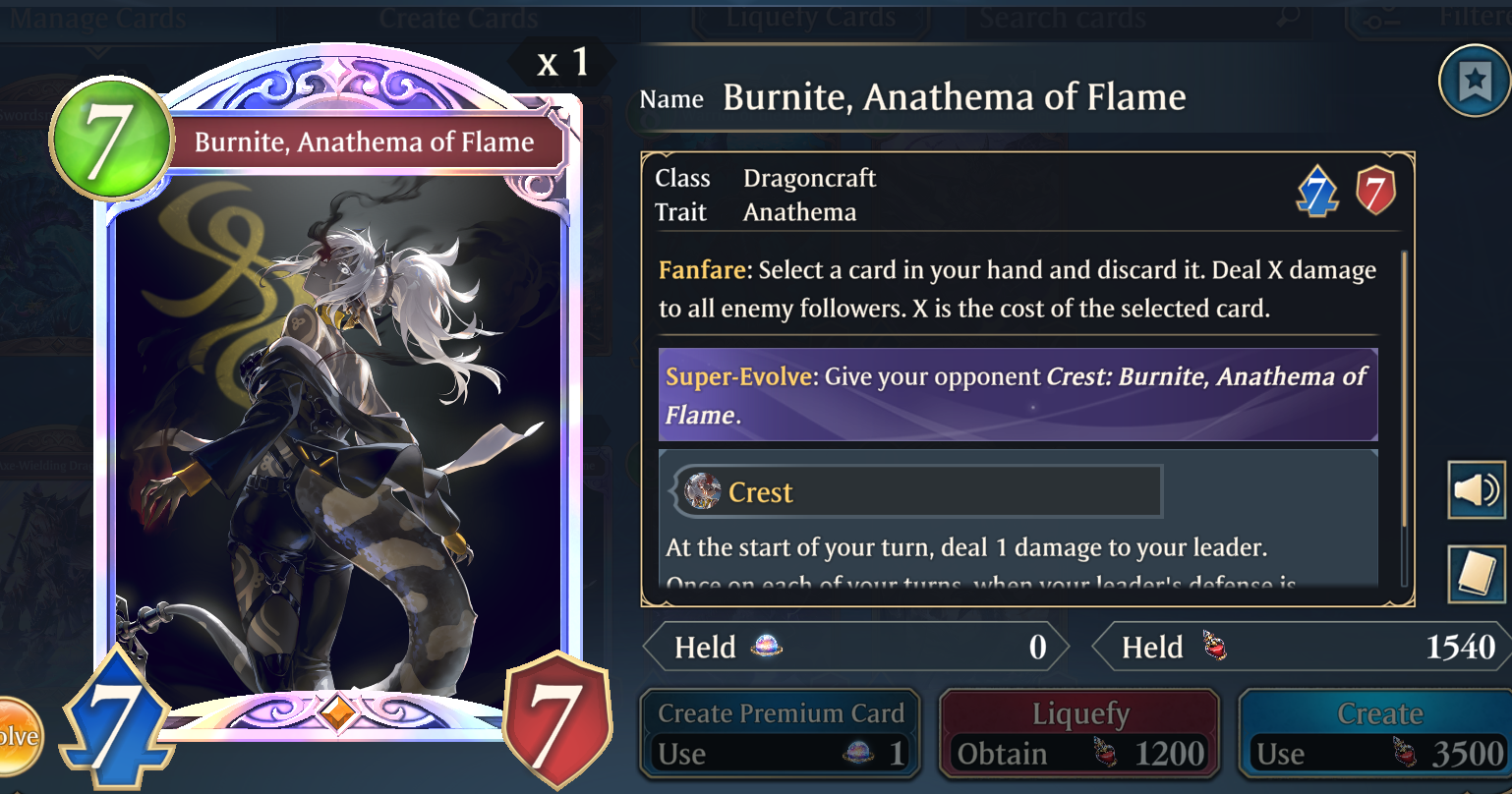Switch to the Manage Cards tab
Viewport: 1512px width, 794px height.
pyautogui.click(x=96, y=18)
